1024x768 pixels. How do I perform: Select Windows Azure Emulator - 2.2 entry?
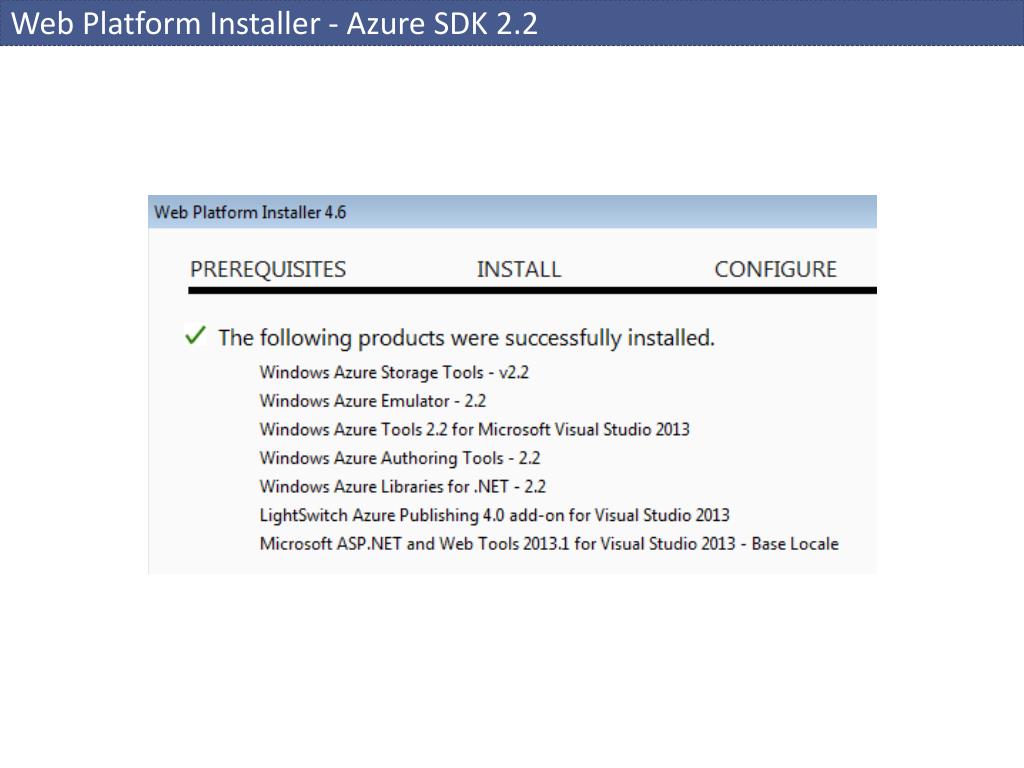click(372, 400)
